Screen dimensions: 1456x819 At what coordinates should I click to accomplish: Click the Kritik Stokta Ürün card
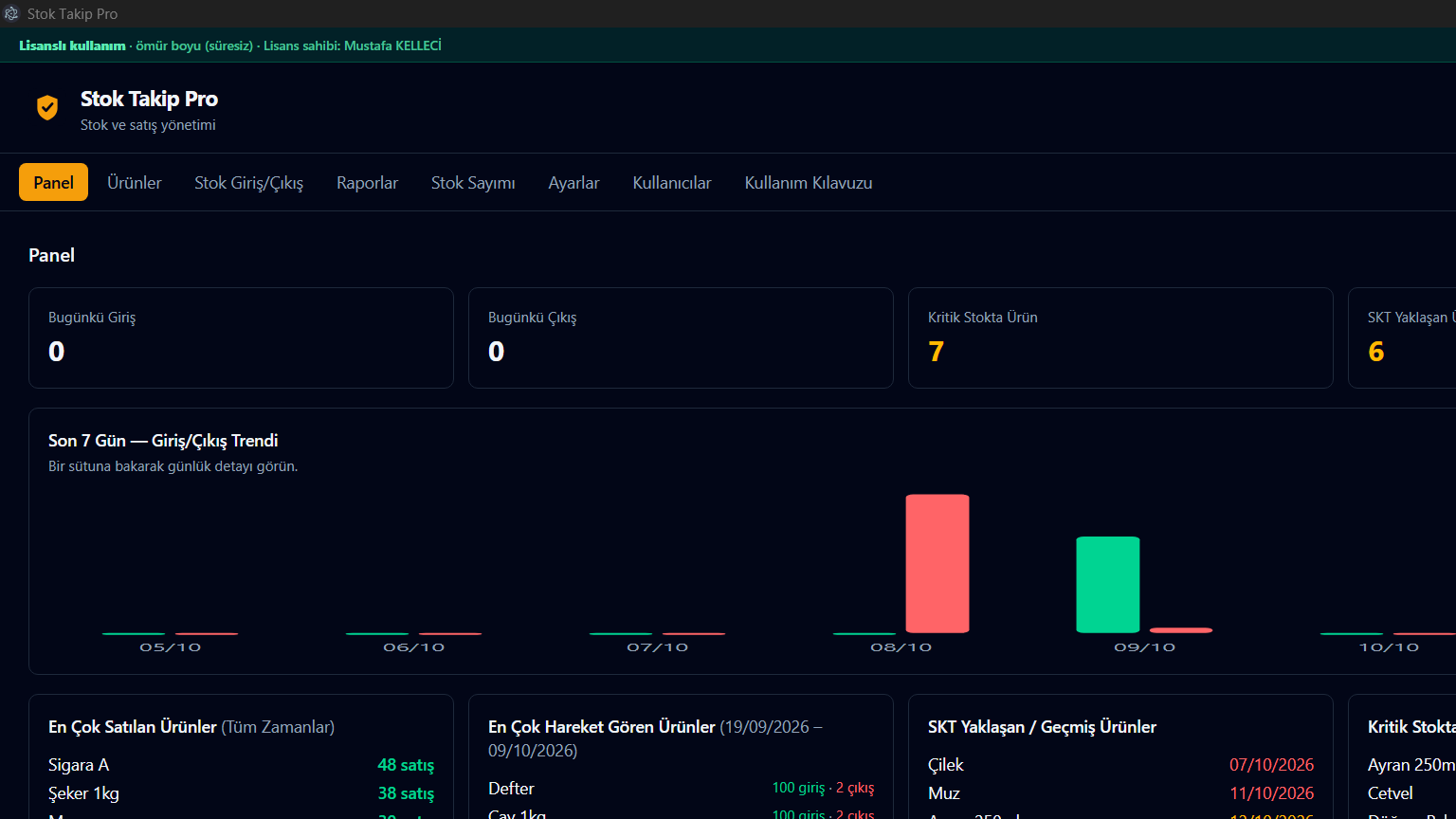[1120, 338]
